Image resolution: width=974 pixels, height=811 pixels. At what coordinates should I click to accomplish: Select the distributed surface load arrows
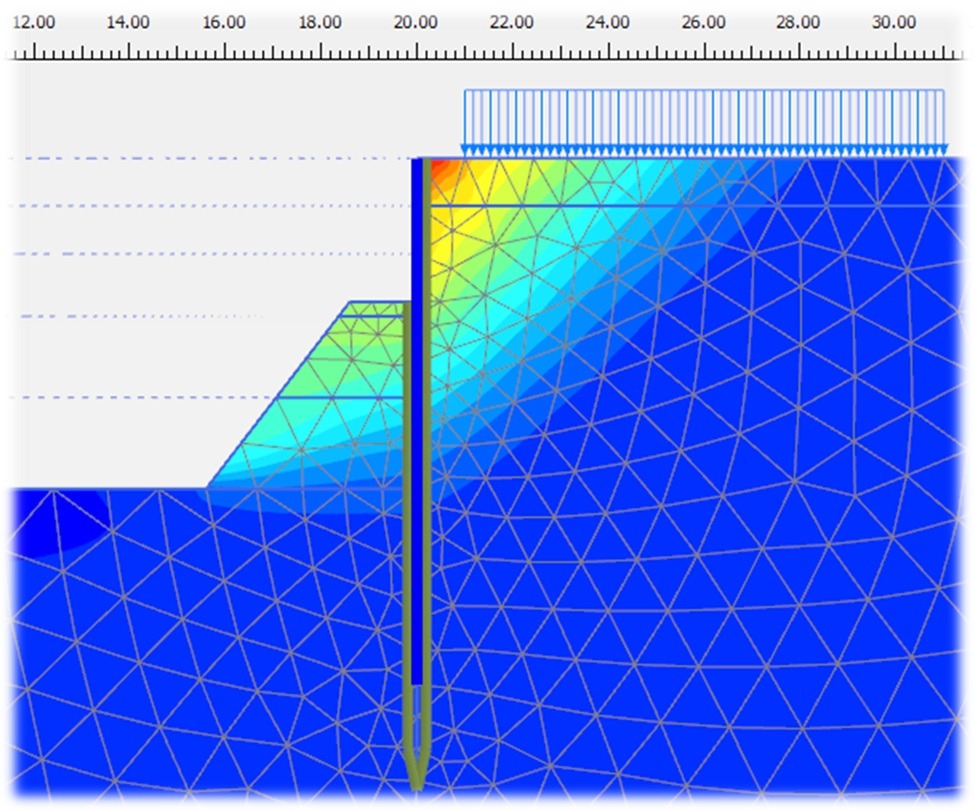[x=703, y=122]
